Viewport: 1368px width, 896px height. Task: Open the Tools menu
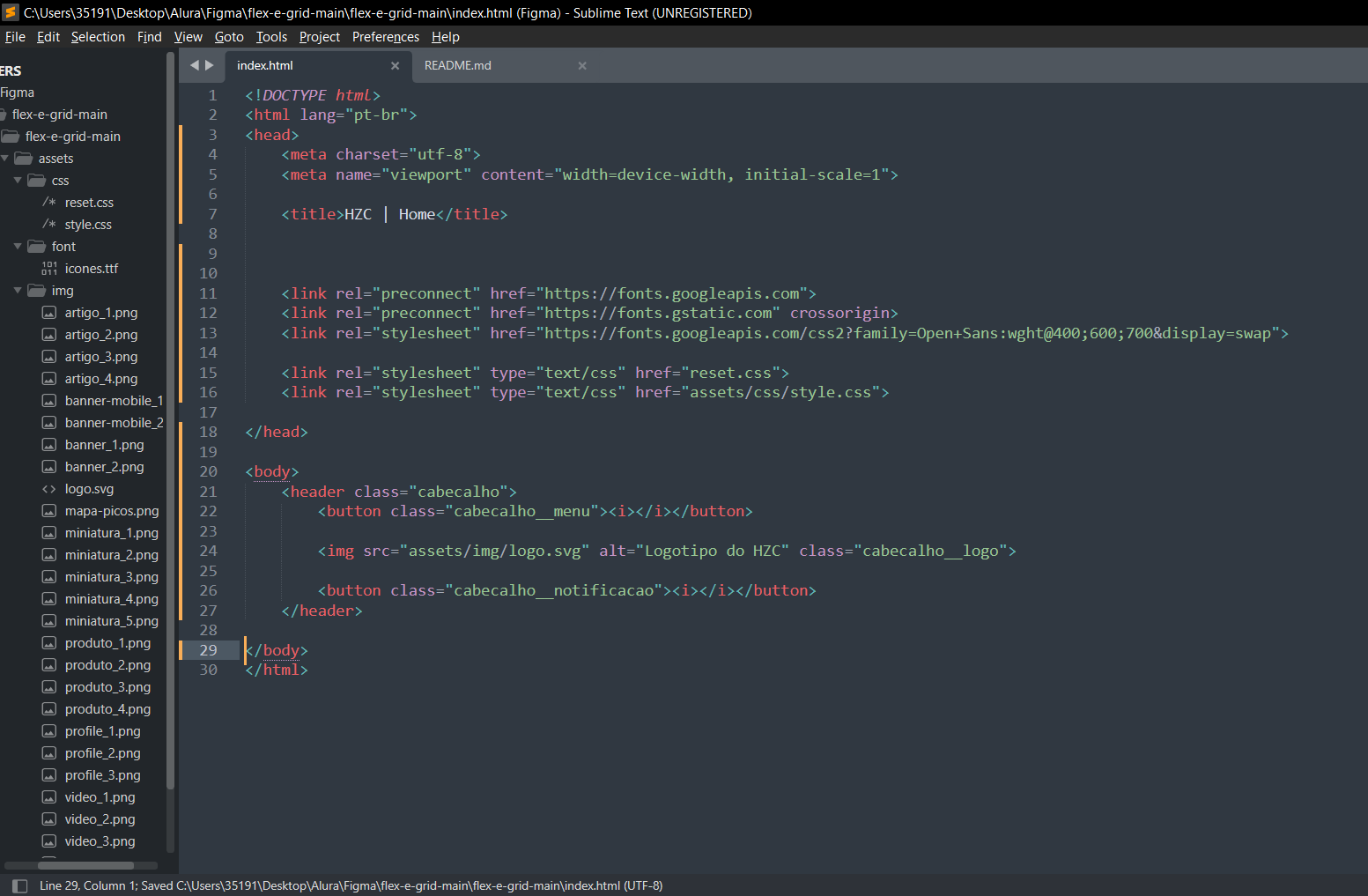[271, 37]
